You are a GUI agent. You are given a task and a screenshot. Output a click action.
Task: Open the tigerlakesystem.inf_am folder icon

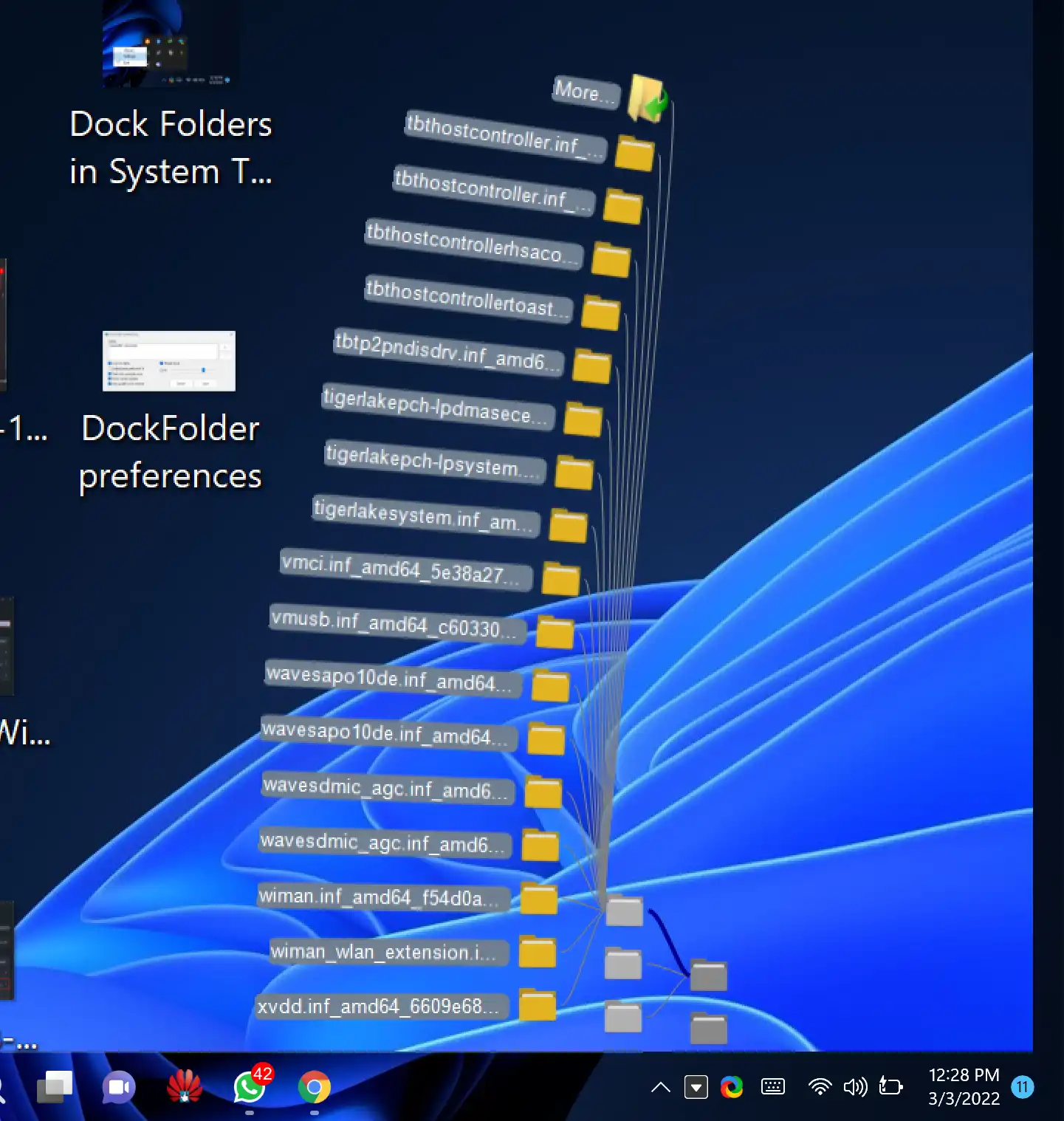568,526
